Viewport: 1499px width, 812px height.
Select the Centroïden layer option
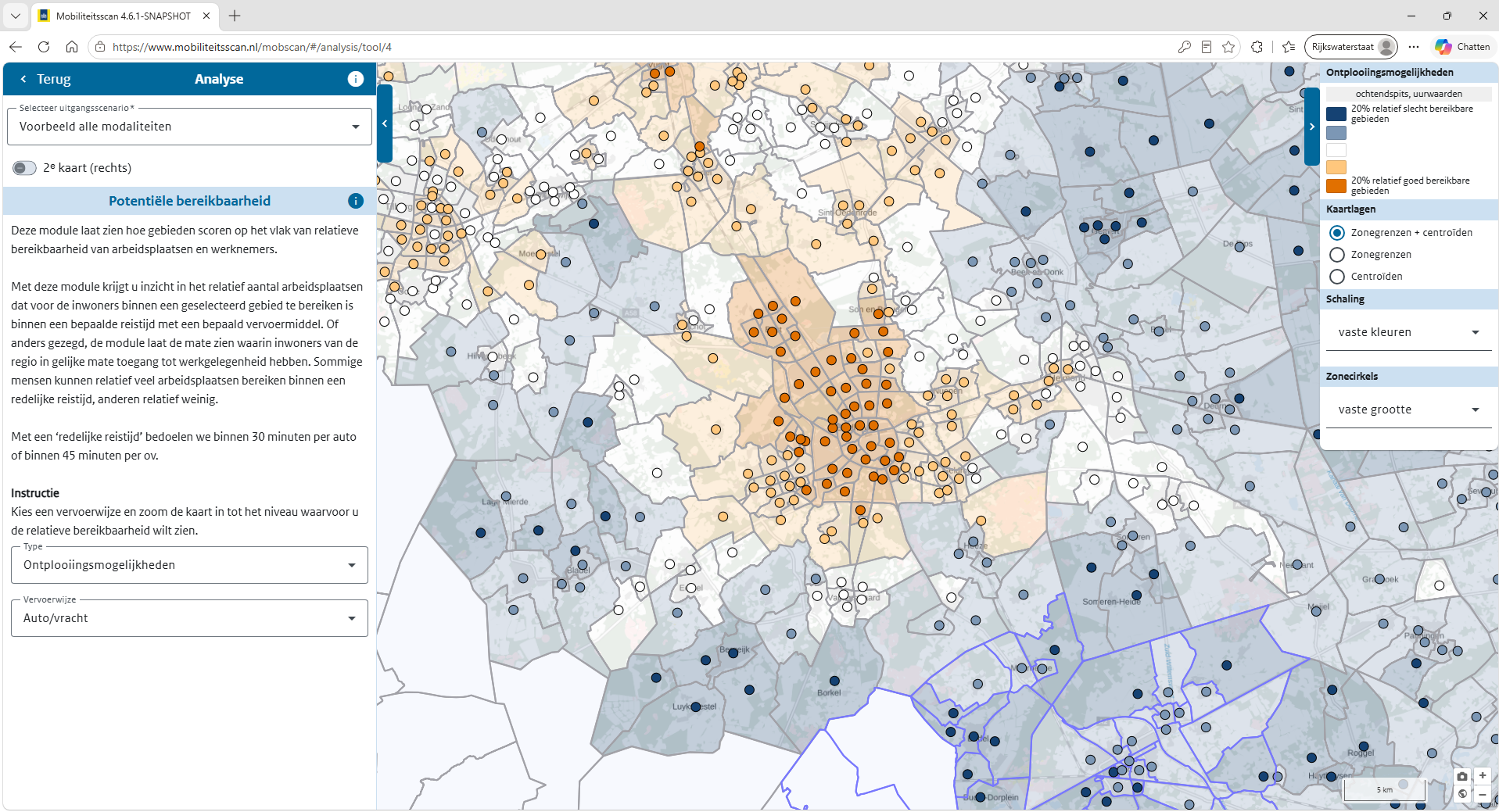(x=1337, y=277)
